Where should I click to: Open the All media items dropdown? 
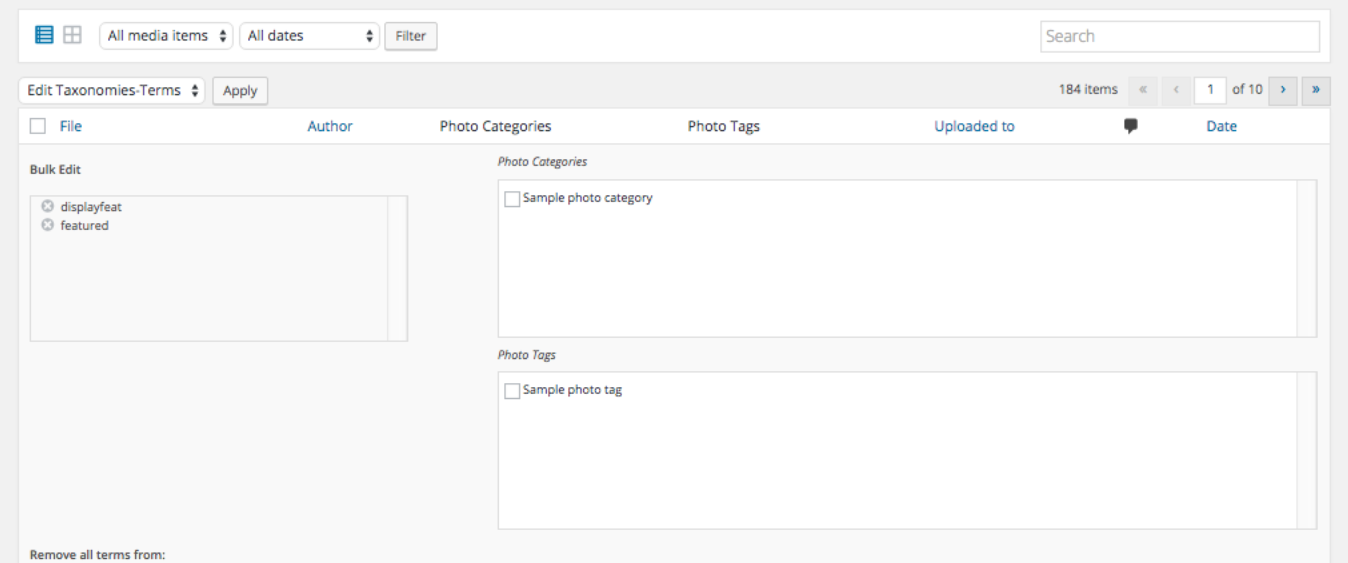pyautogui.click(x=166, y=36)
